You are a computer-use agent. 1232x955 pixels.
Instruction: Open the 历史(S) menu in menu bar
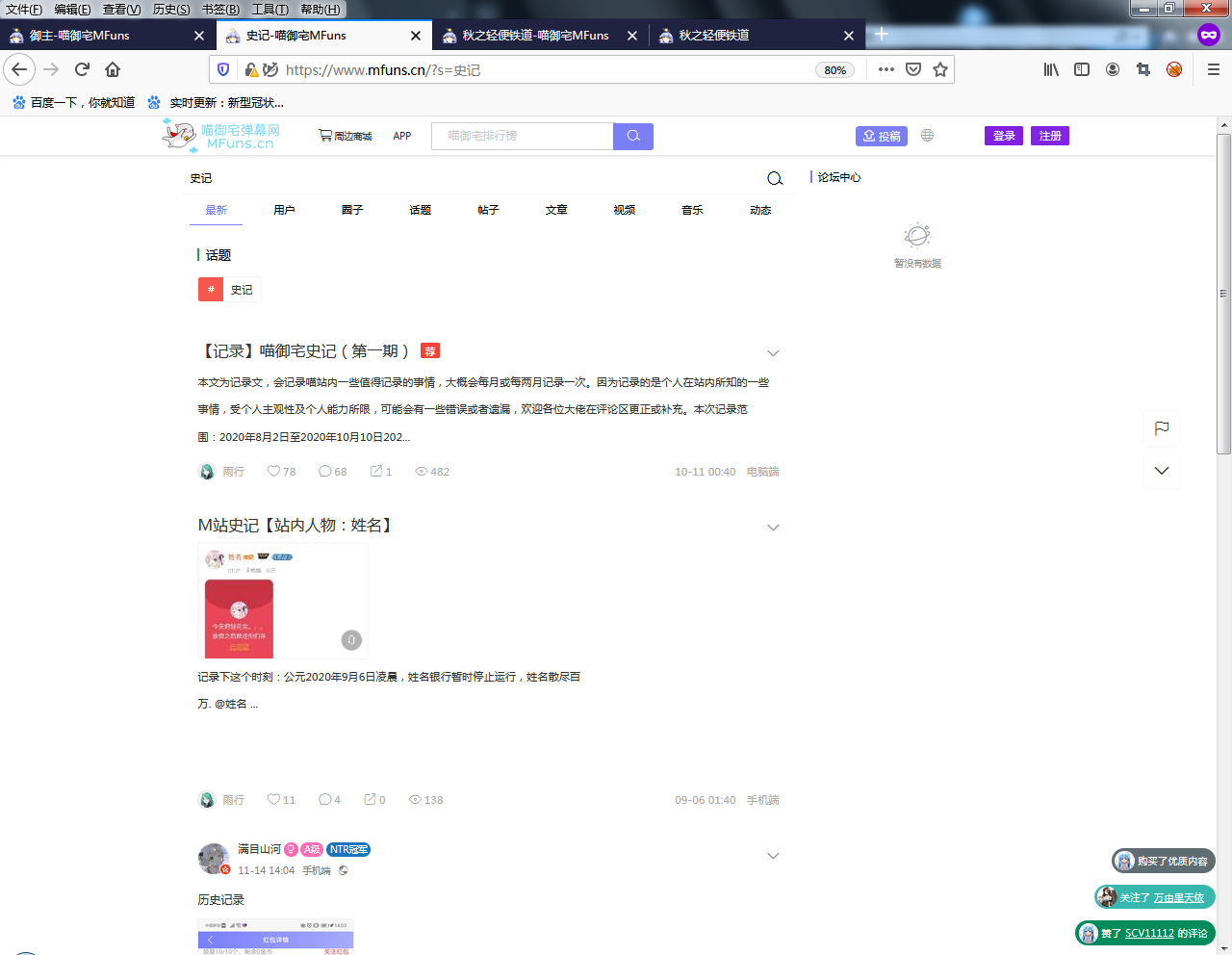click(171, 9)
